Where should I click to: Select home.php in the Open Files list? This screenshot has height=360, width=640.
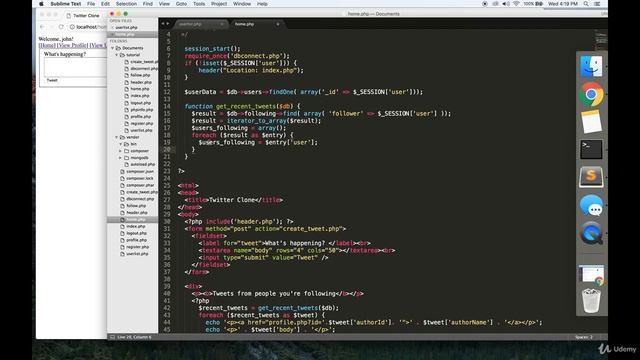133,34
